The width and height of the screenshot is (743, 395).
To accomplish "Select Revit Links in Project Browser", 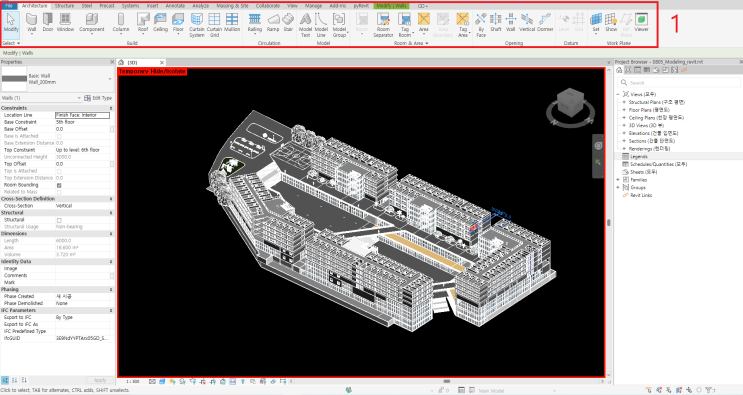I will tap(641, 195).
